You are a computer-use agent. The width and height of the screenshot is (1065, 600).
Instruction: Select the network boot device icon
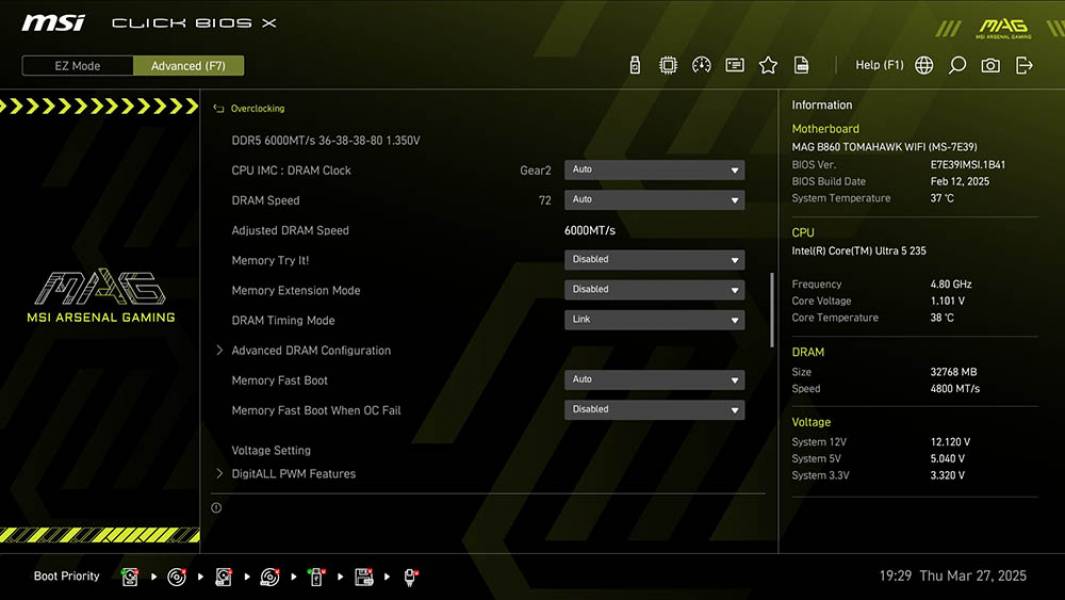point(410,577)
